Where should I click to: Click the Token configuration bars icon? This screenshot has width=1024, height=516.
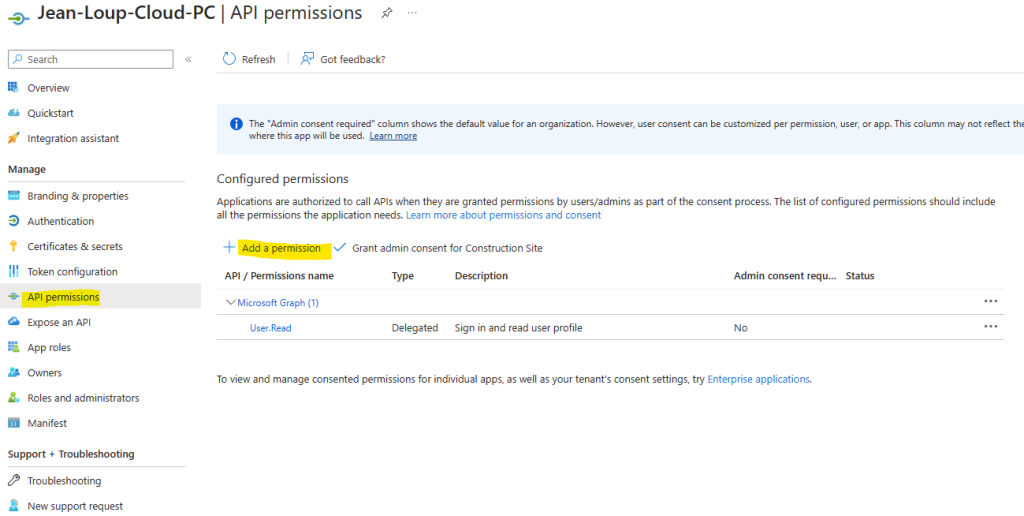coord(14,272)
